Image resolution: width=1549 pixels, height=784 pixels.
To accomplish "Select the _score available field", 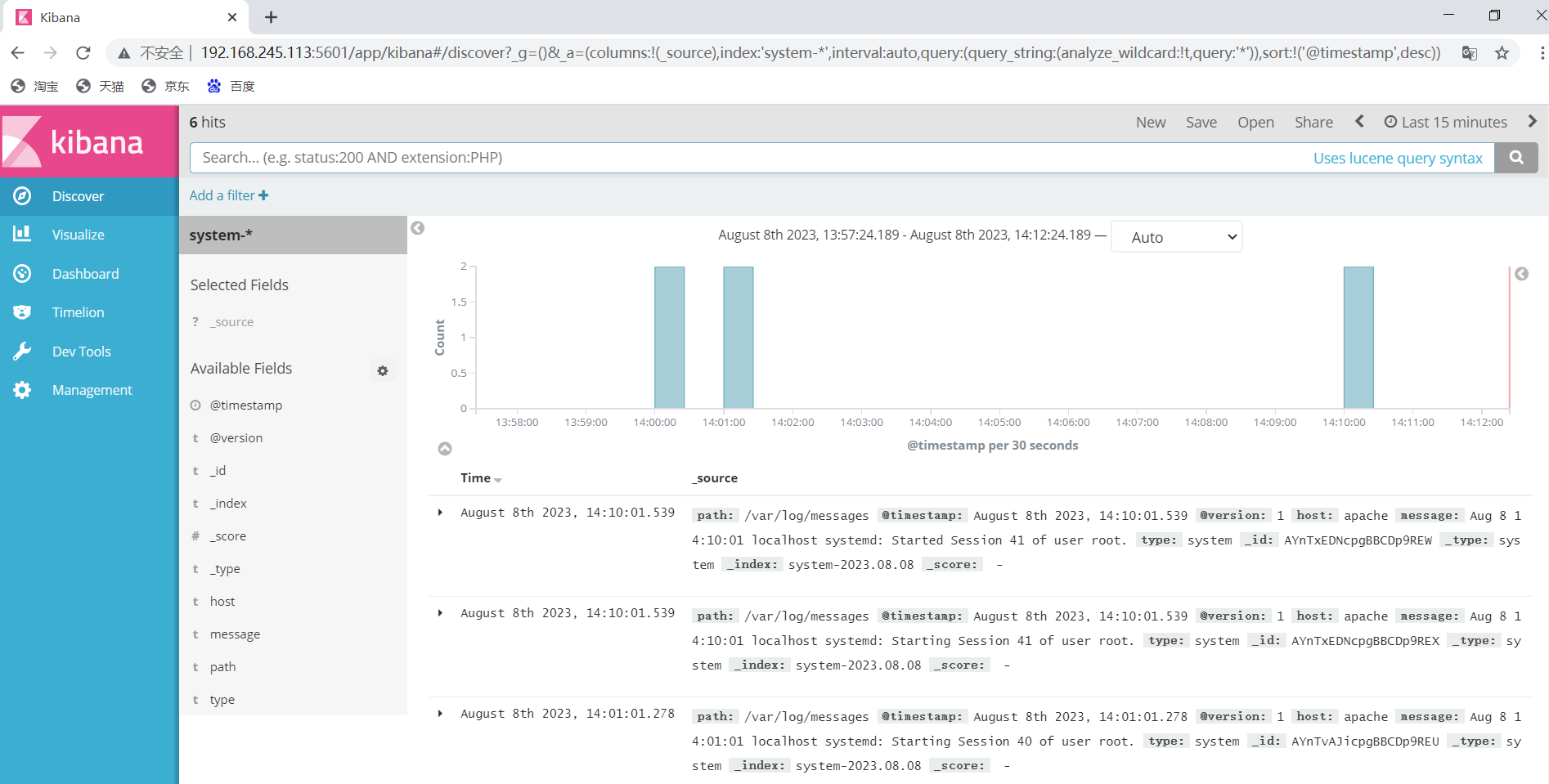I will point(227,536).
